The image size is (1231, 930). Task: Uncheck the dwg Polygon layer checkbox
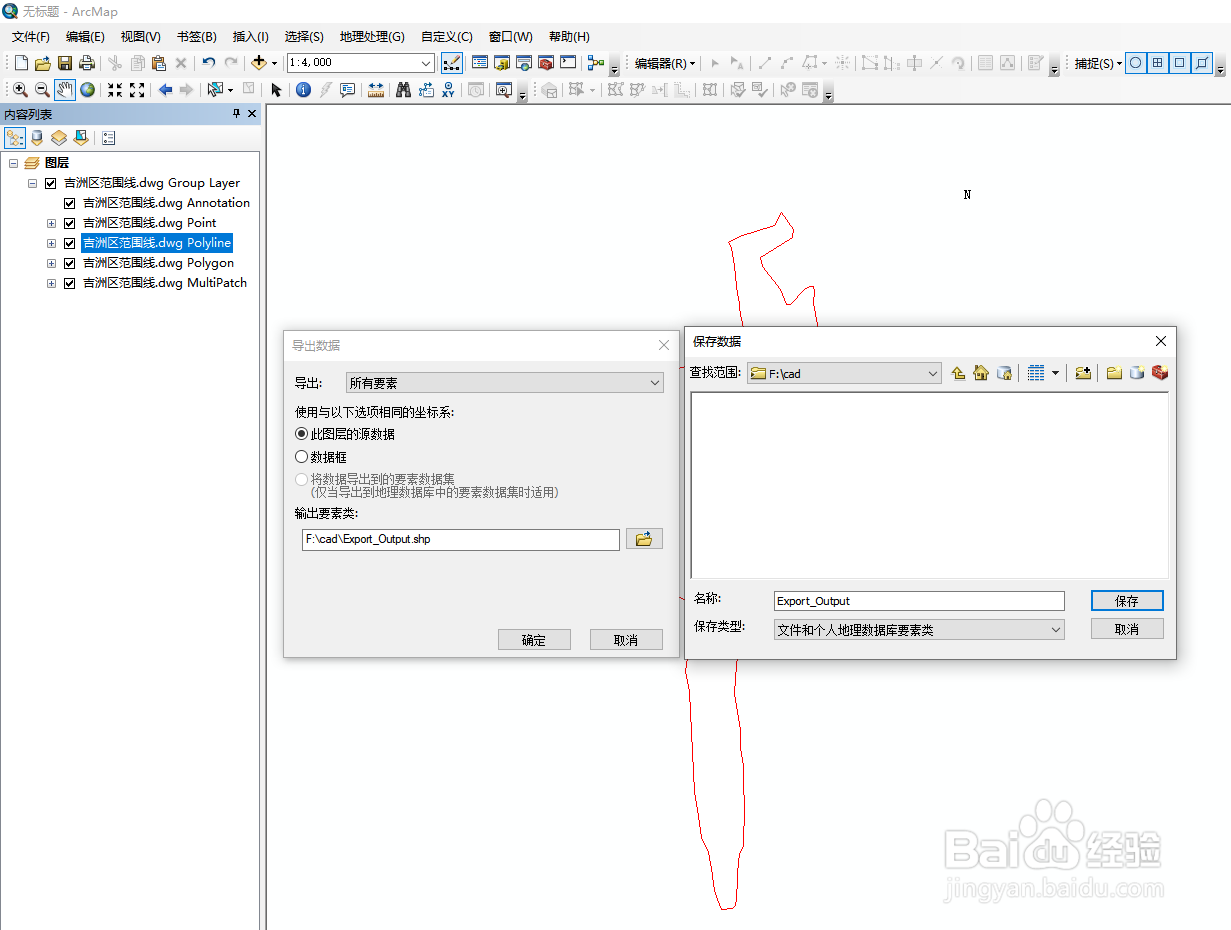pyautogui.click(x=69, y=263)
